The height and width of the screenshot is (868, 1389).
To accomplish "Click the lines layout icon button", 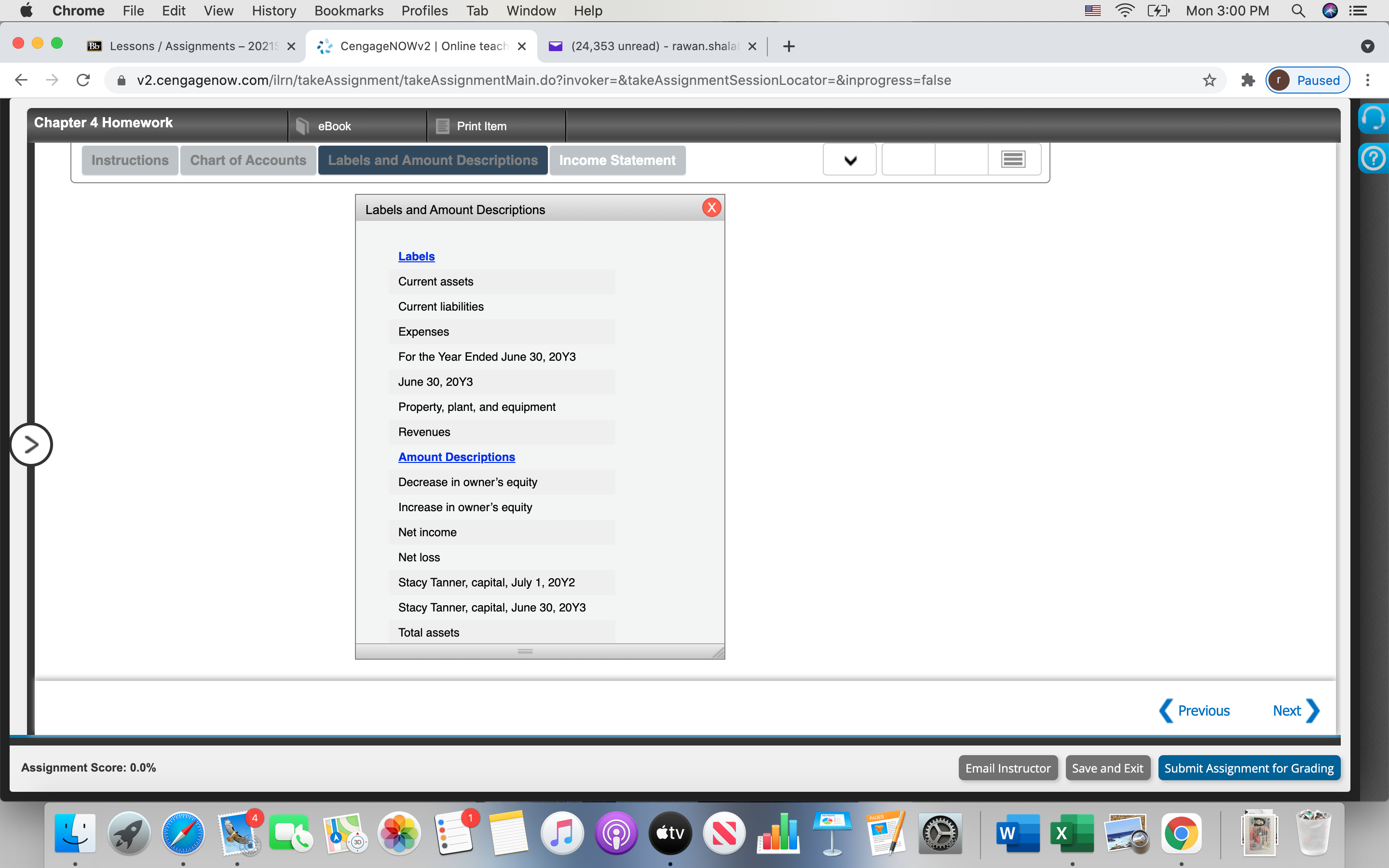I will click(x=1013, y=159).
